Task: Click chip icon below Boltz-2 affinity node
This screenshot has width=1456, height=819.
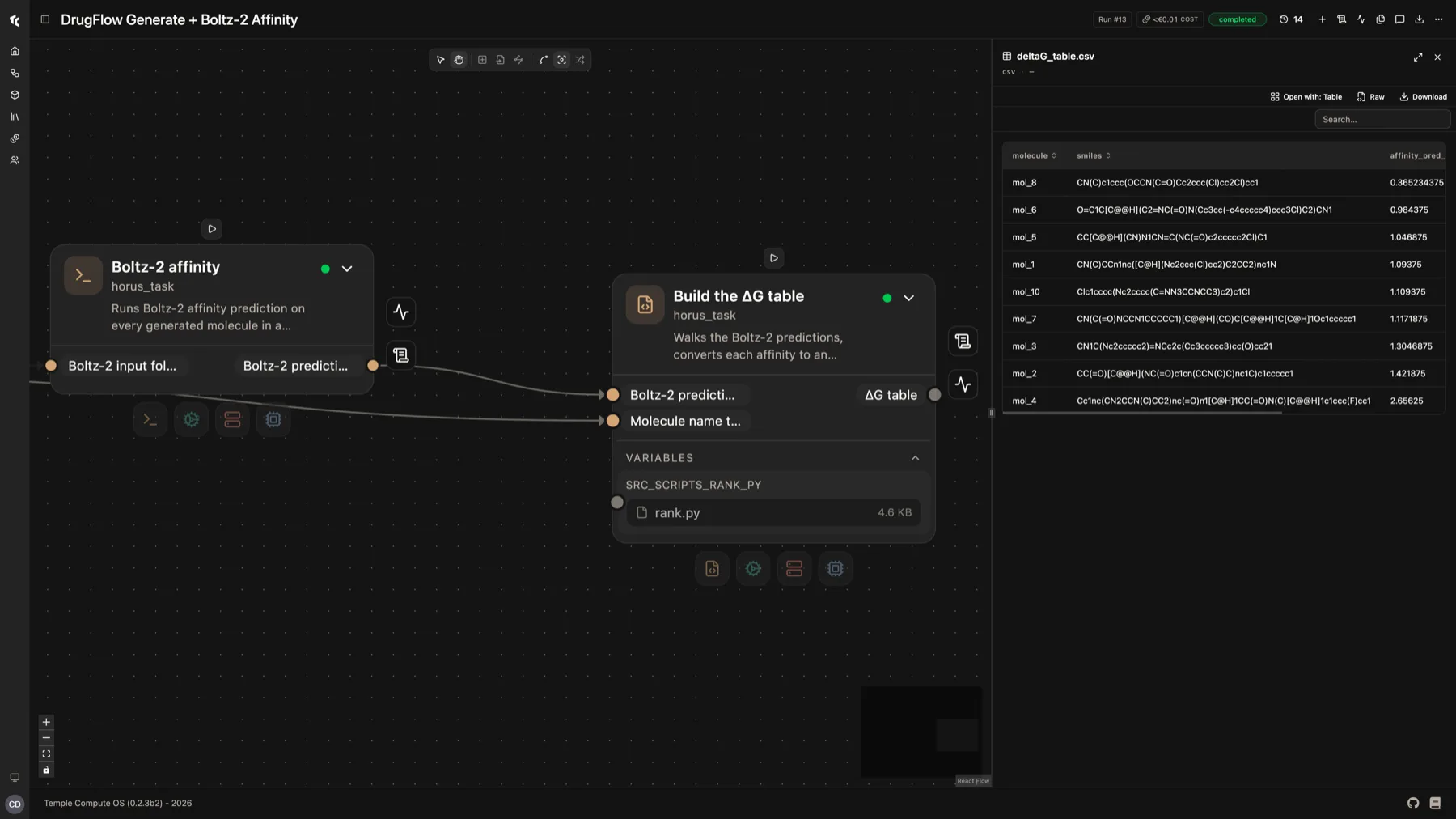Action: click(273, 420)
